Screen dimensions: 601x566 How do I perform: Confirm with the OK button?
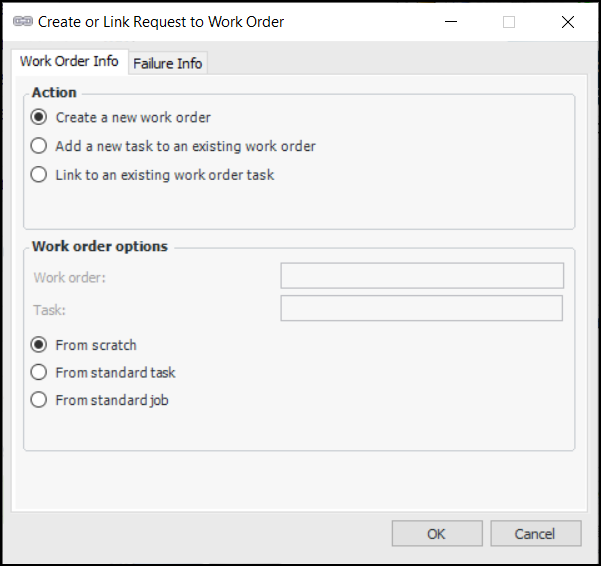pyautogui.click(x=436, y=534)
